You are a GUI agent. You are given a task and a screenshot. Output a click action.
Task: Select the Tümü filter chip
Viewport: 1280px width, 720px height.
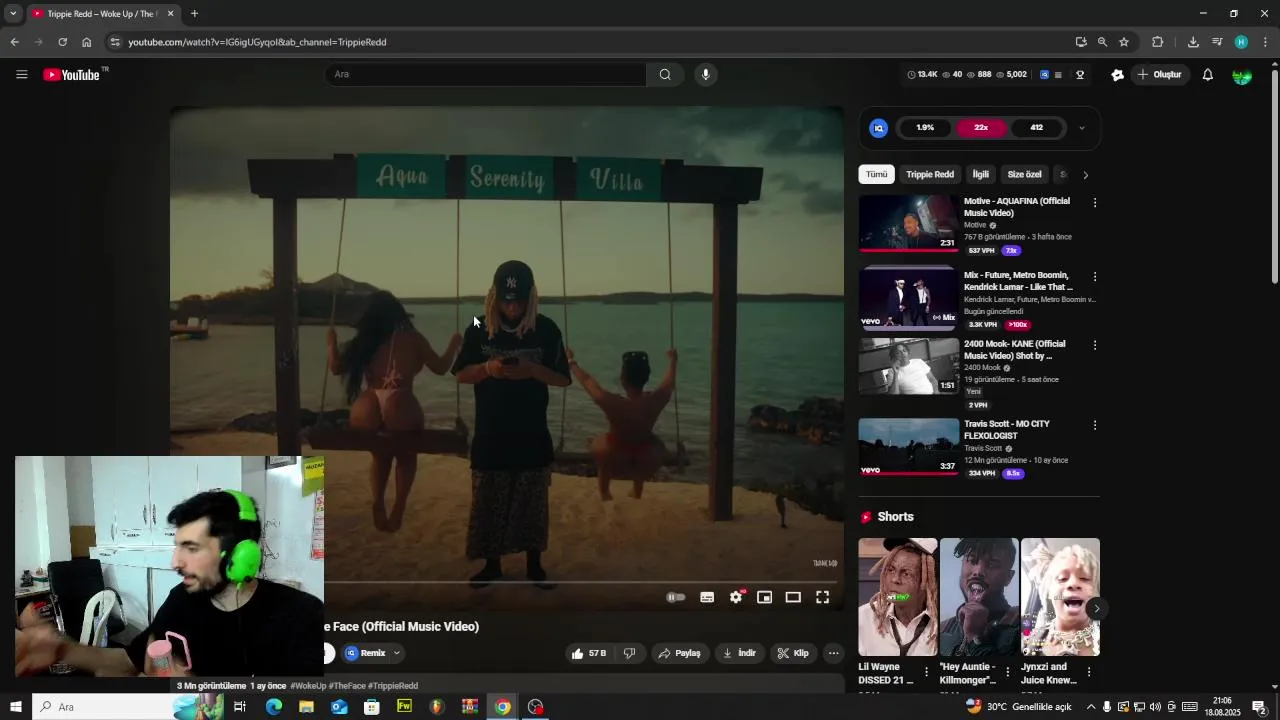click(x=876, y=174)
